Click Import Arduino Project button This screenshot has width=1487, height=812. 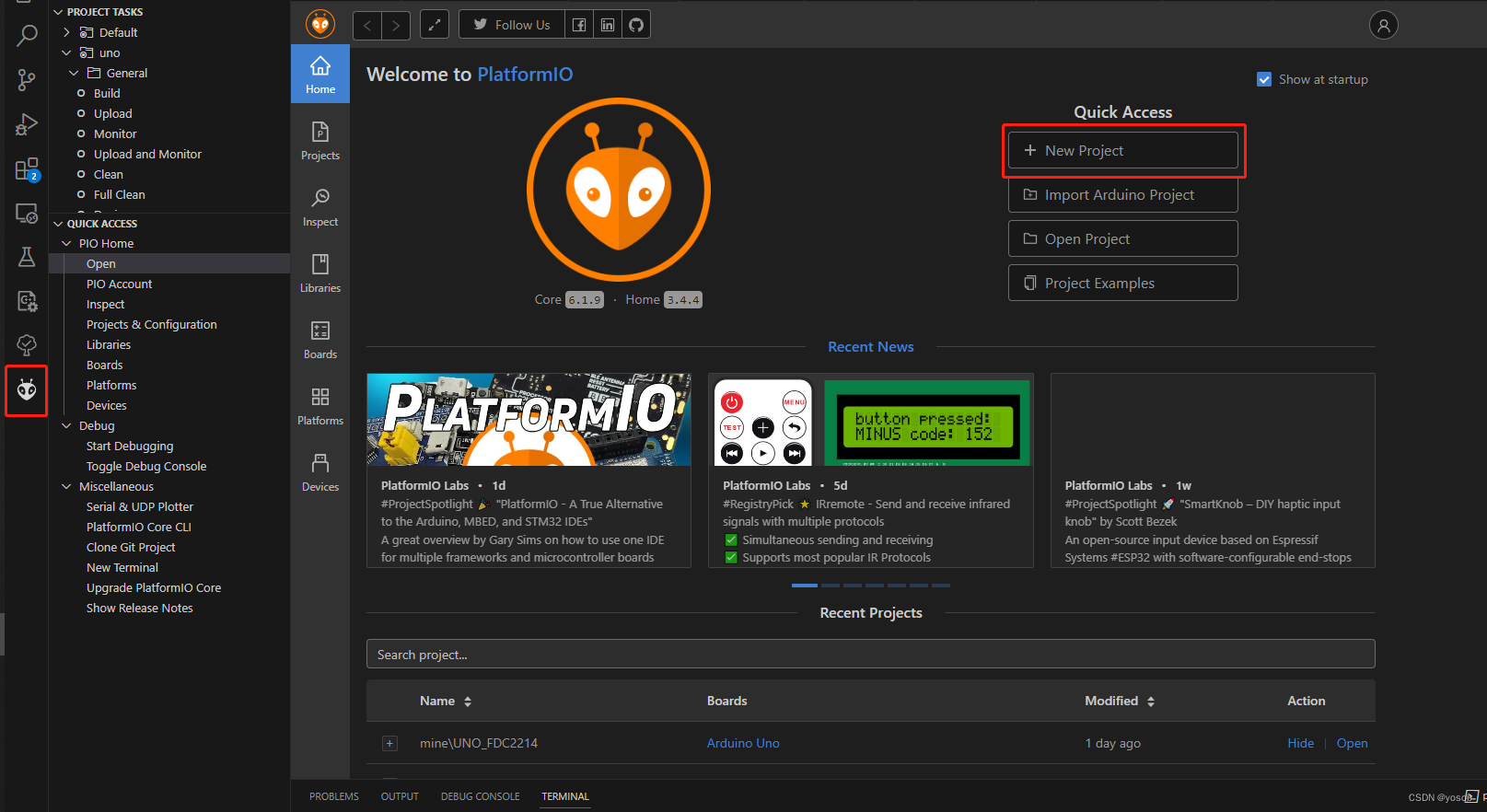click(x=1122, y=194)
